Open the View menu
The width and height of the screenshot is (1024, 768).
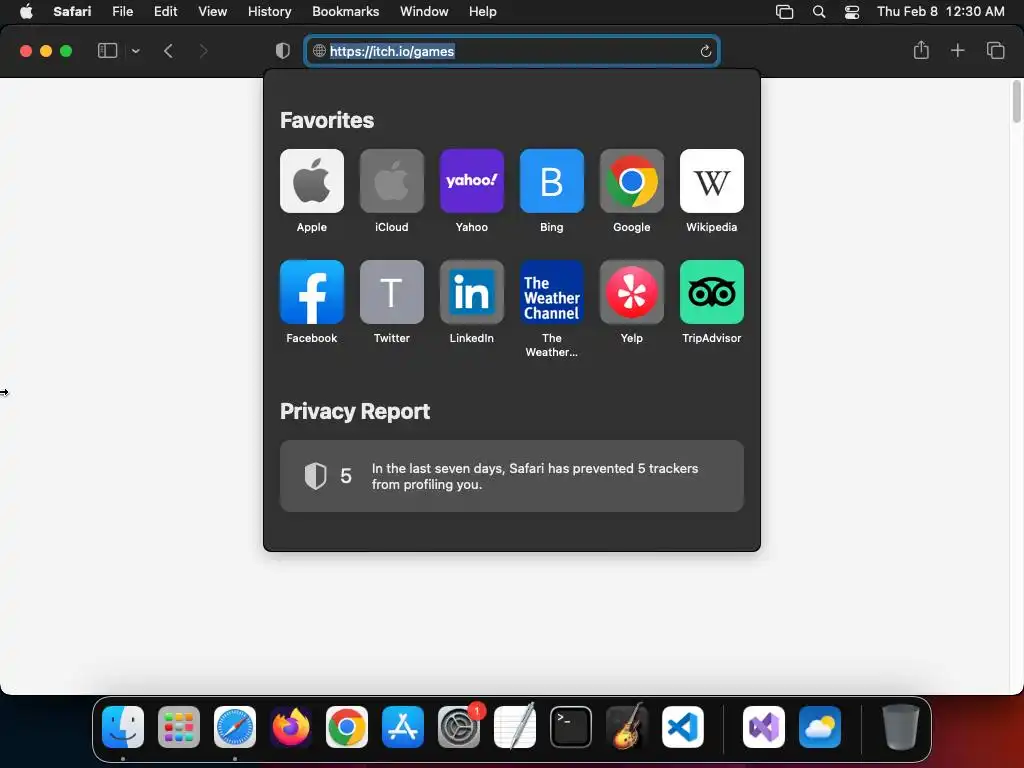click(x=212, y=12)
